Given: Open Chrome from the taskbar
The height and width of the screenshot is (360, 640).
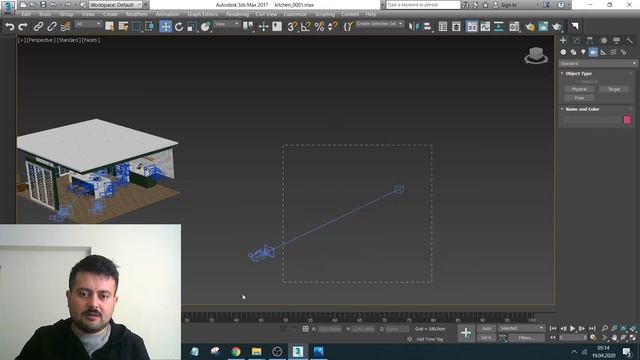Looking at the screenshot, I should (236, 351).
